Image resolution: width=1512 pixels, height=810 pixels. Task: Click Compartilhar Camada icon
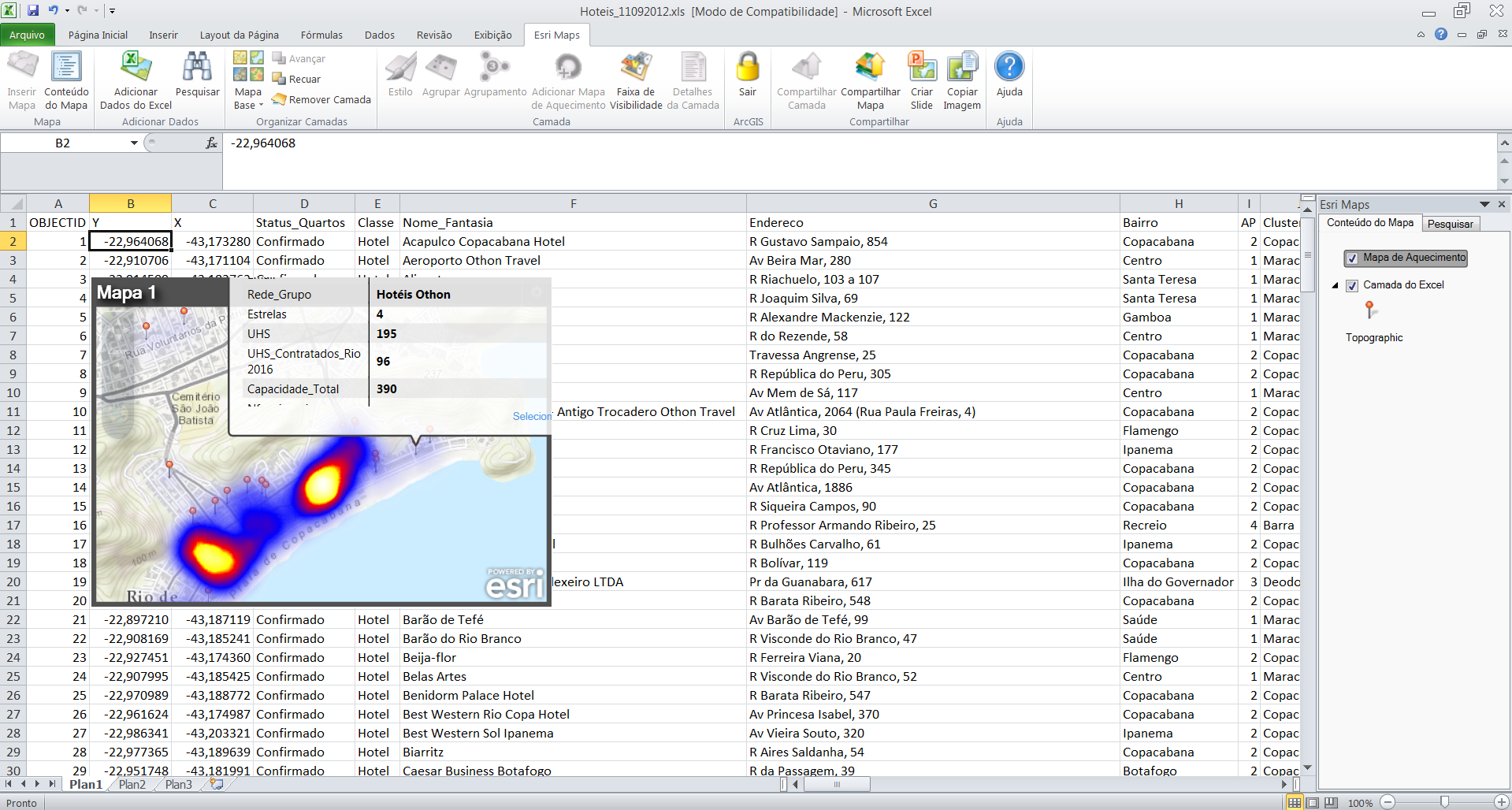806,80
